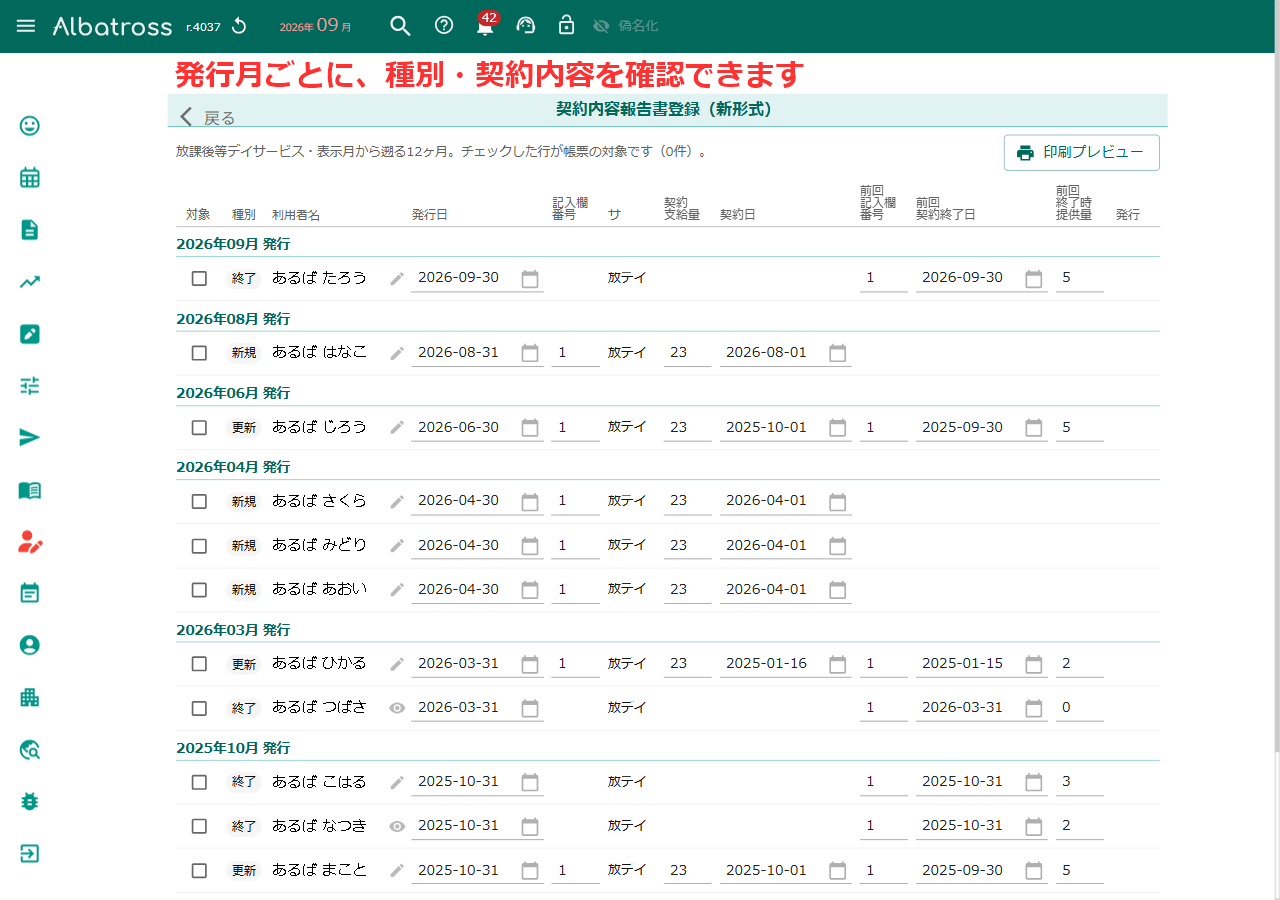Open the open book sidebar icon
Screen dimensions: 1280x900
click(30, 490)
